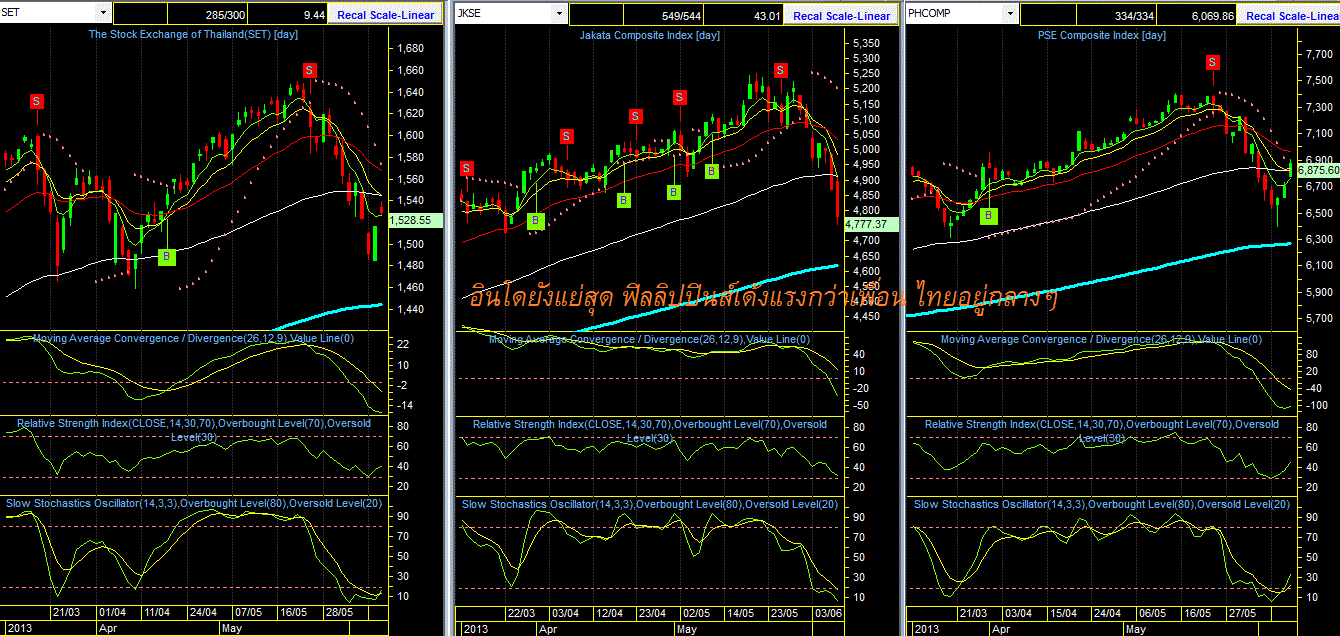Click the green B buy marker on PHCOMP chart
This screenshot has width=1340, height=636.
(x=988, y=216)
